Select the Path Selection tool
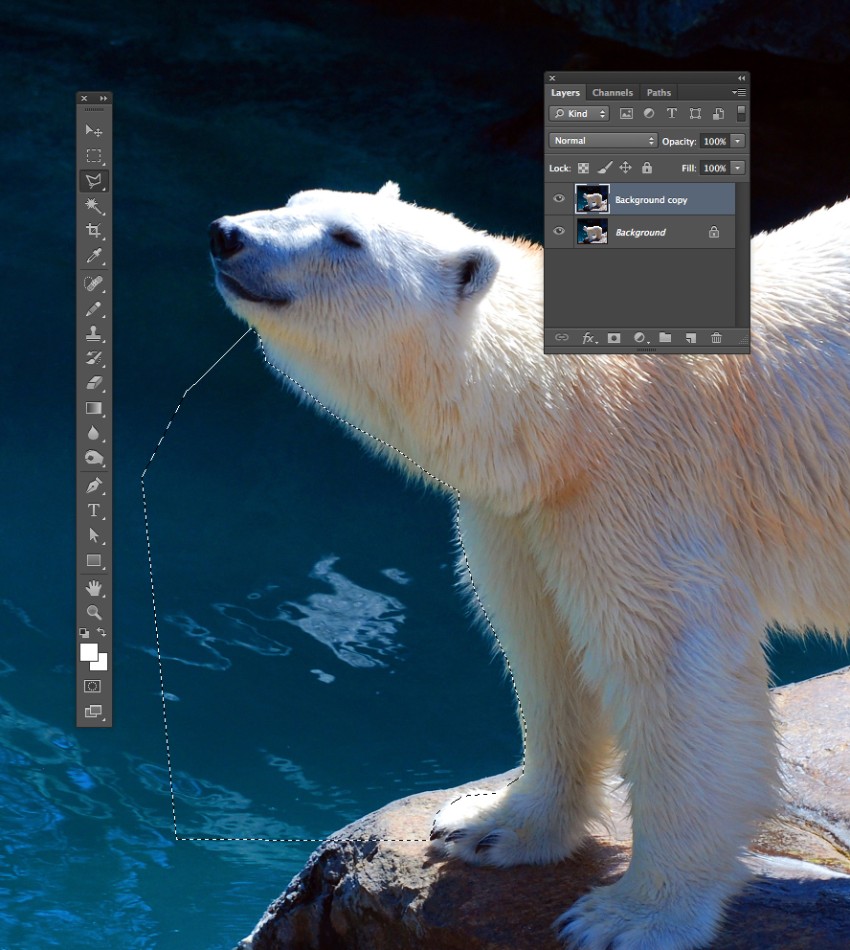 (x=93, y=536)
